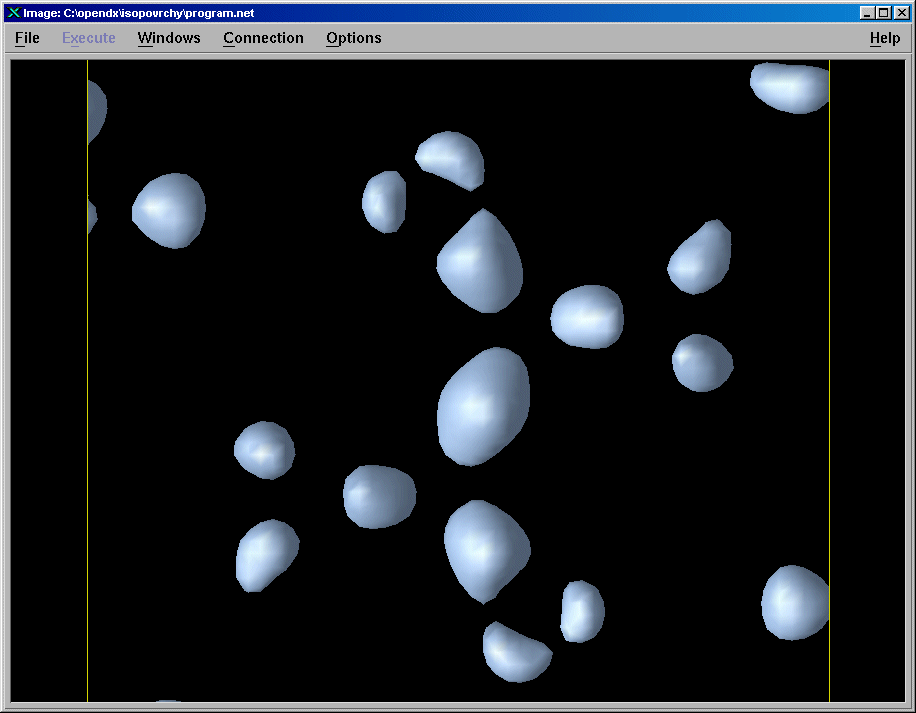
Task: Minimize the Image window
Action: [x=867, y=13]
